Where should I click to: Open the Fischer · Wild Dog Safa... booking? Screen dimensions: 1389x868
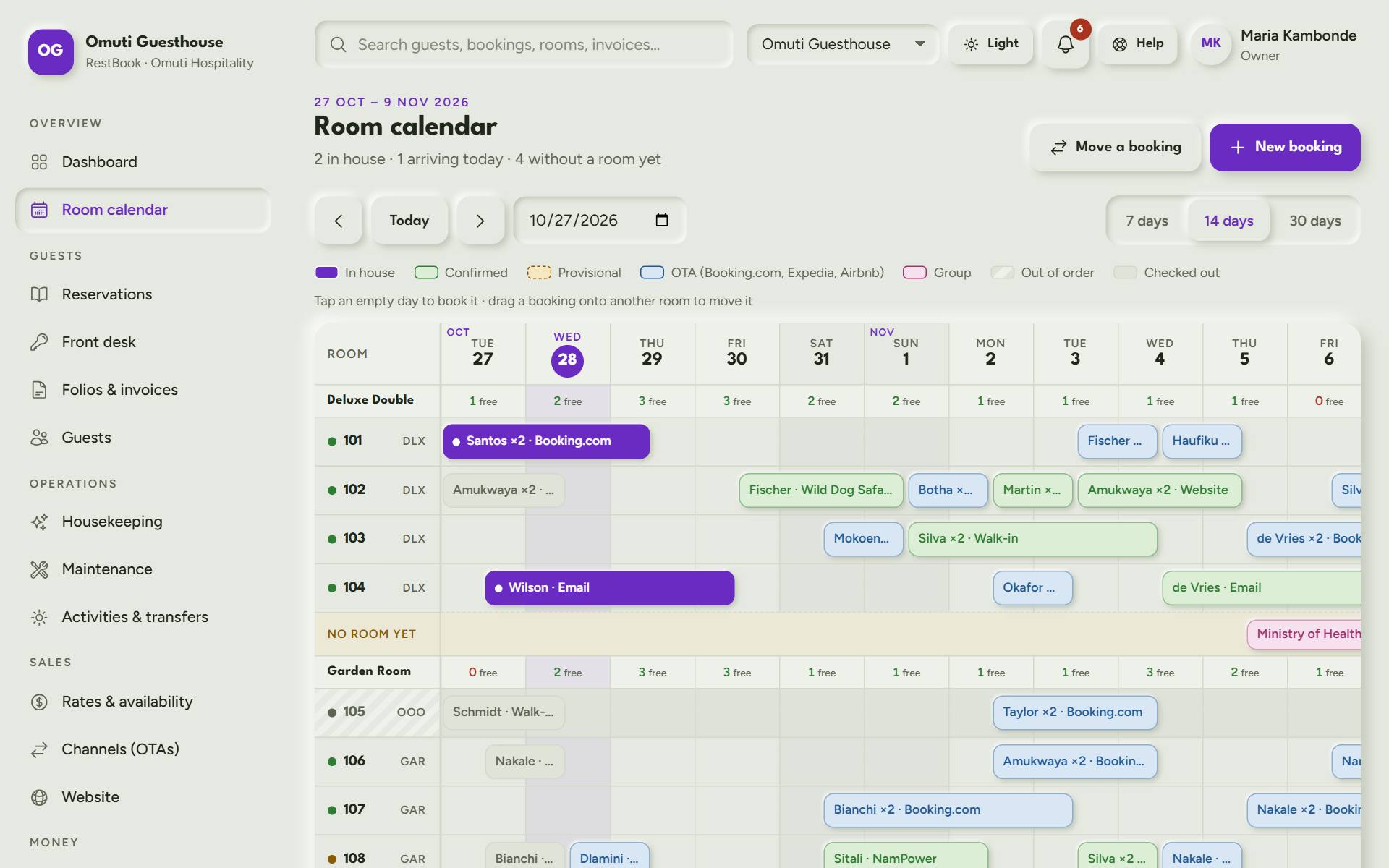pos(821,490)
